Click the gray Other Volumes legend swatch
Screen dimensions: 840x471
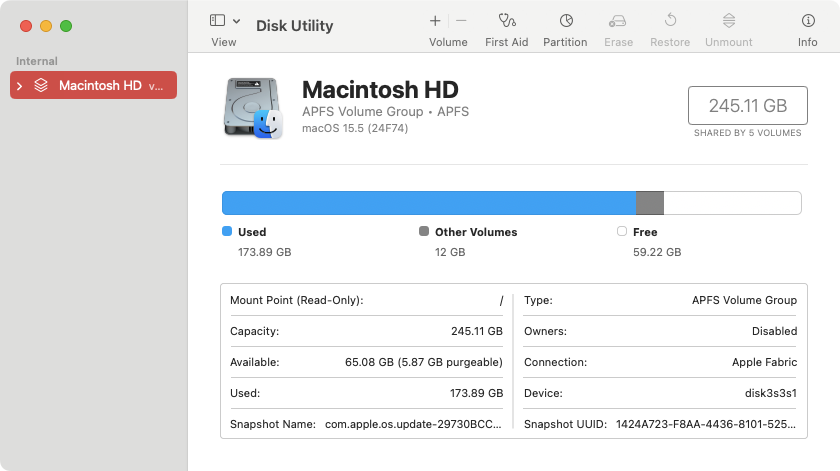click(424, 231)
